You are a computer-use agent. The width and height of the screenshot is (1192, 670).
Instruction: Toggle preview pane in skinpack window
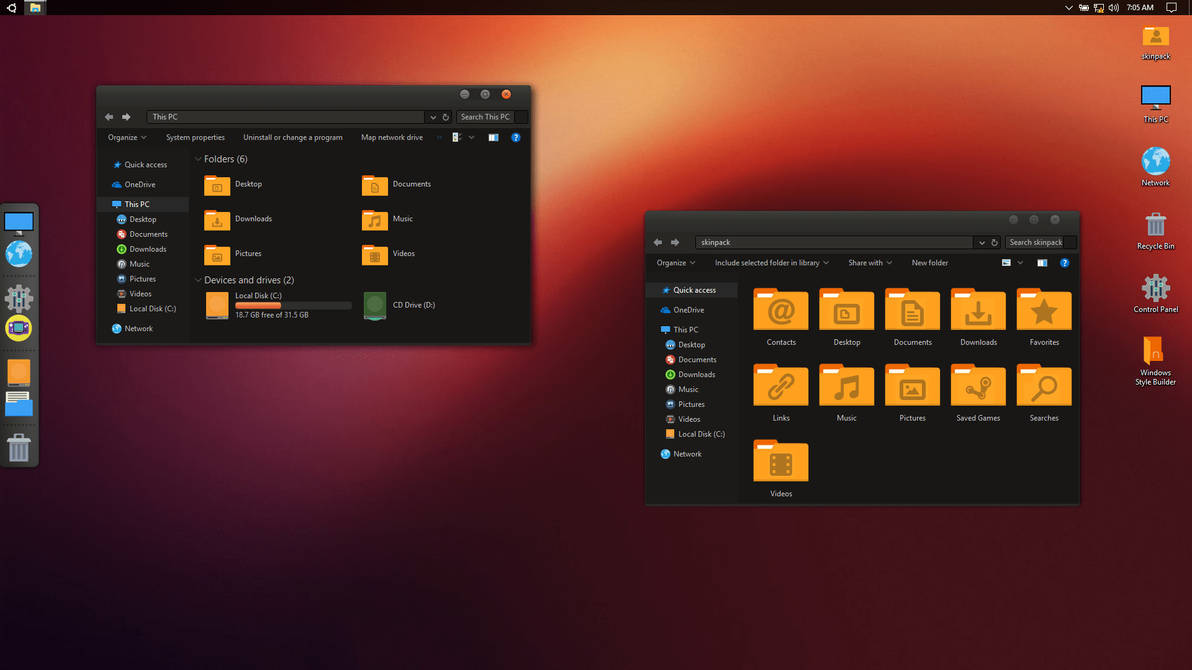point(1042,263)
